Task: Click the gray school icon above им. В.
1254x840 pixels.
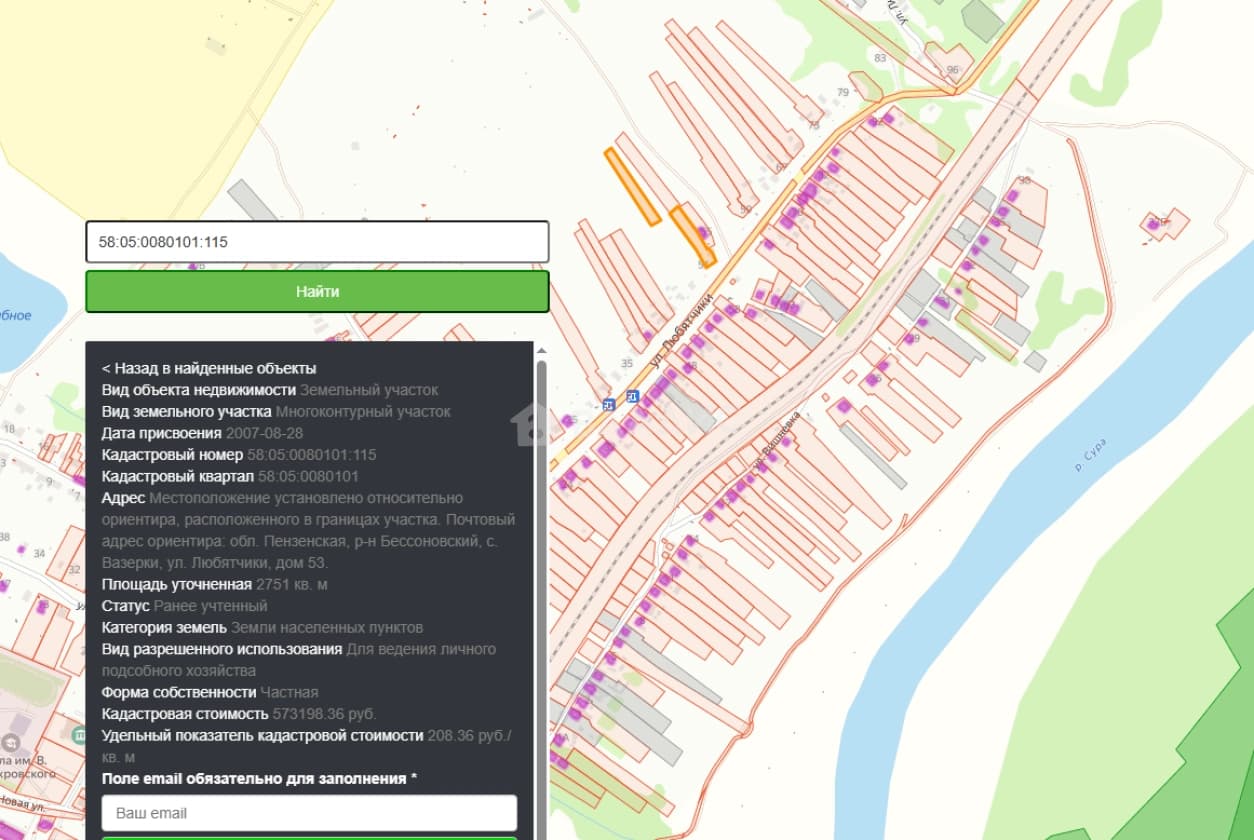Action: pos(11,744)
